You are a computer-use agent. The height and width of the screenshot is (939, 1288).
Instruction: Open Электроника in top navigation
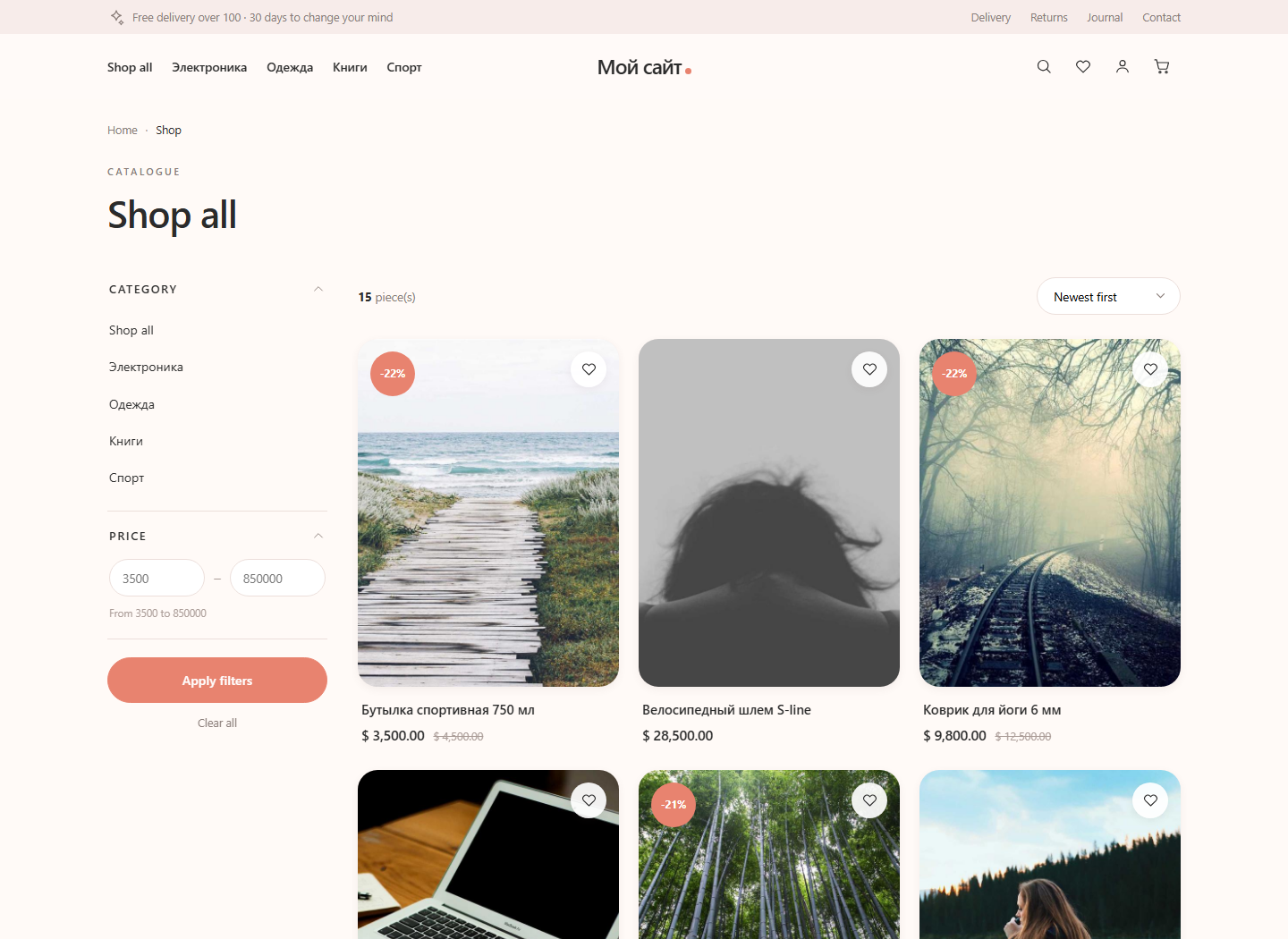(x=209, y=67)
